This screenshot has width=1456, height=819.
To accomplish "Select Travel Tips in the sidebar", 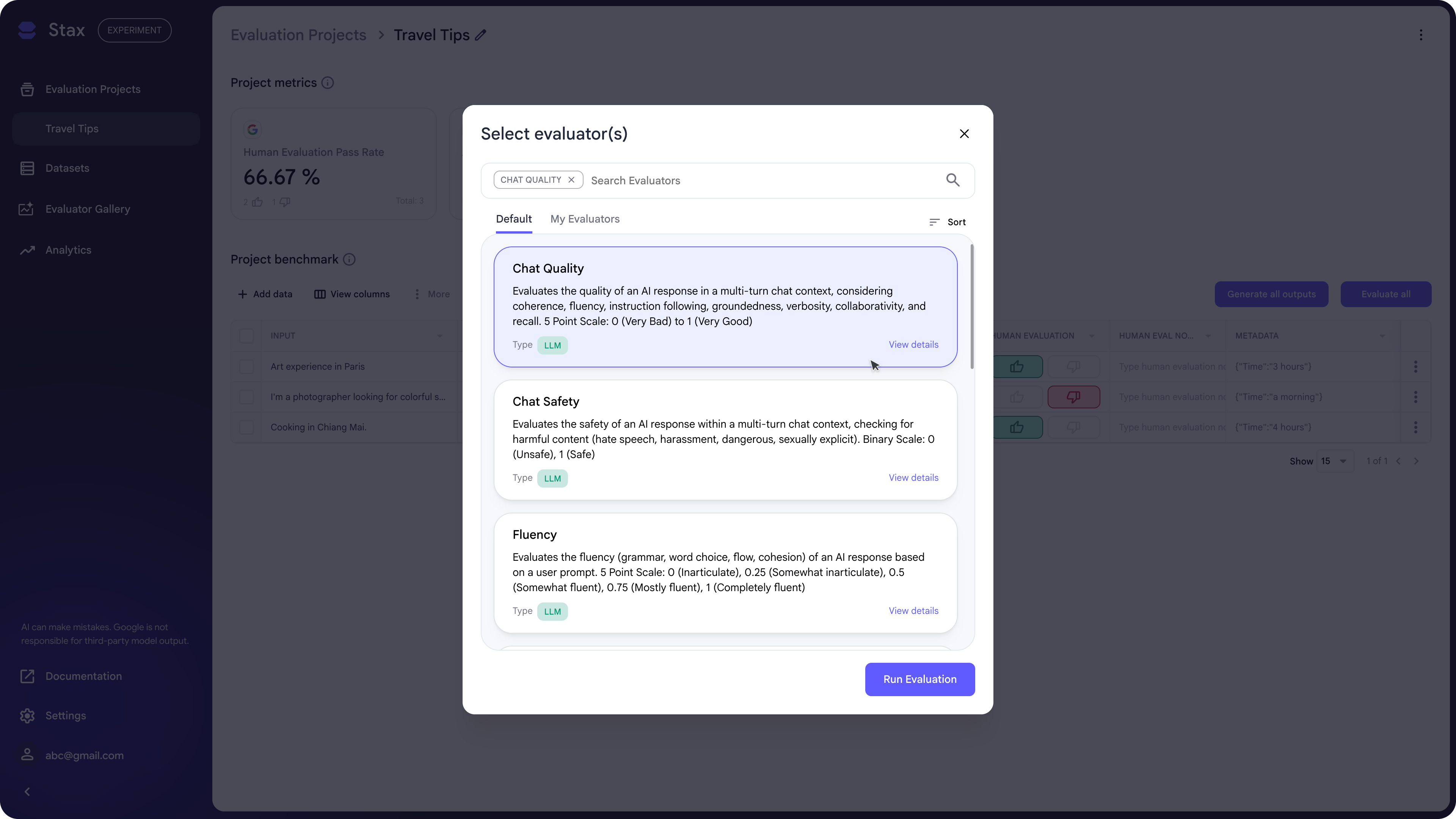I will pyautogui.click(x=106, y=129).
